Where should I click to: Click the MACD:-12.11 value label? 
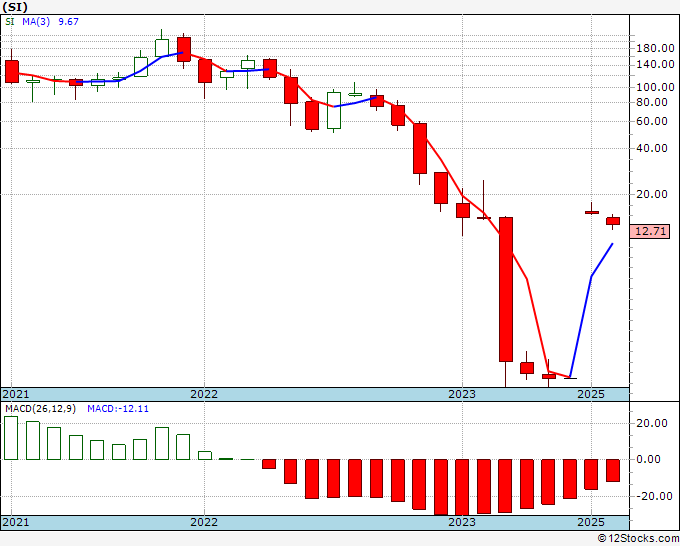tap(118, 409)
